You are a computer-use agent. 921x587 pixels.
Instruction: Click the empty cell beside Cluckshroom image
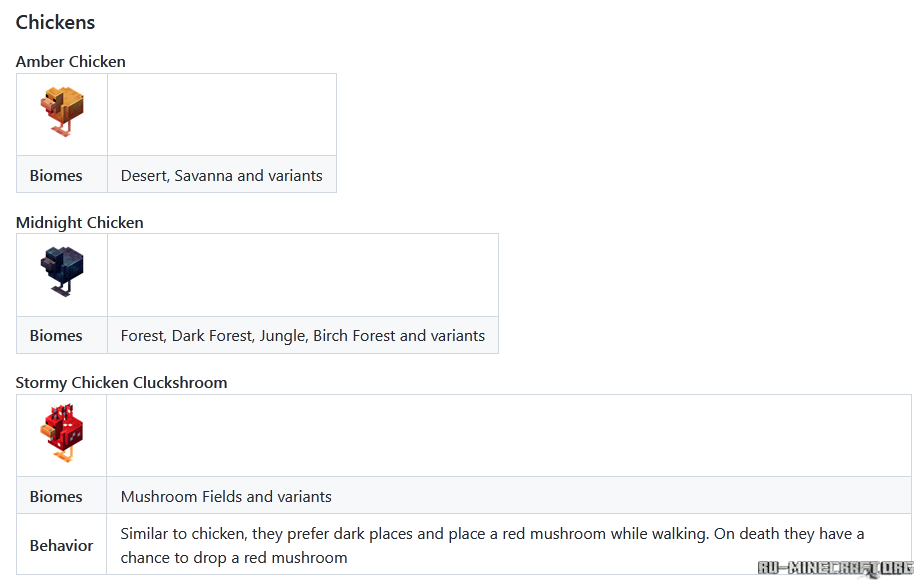click(x=509, y=435)
